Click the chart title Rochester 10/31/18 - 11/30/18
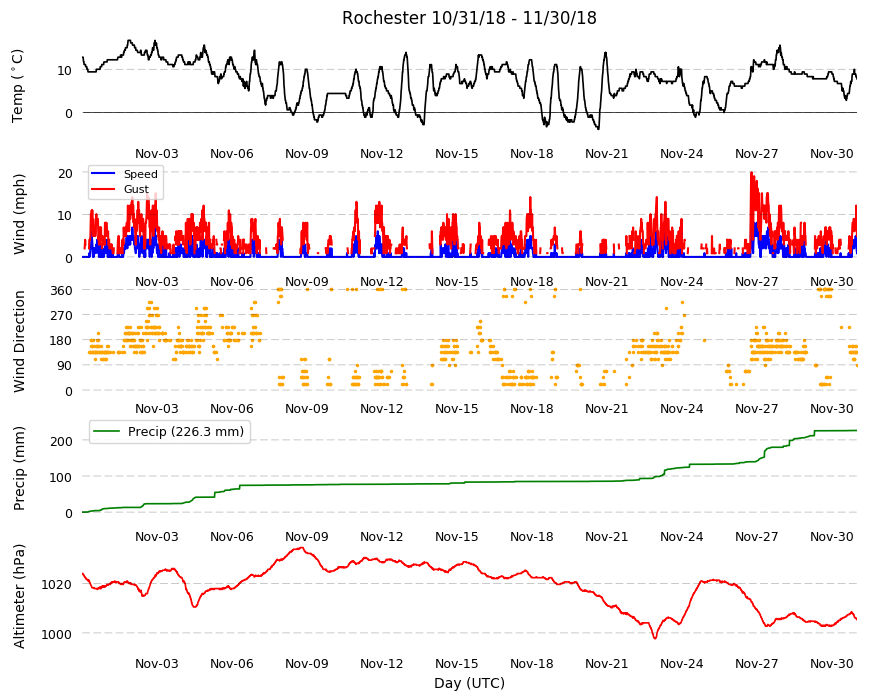This screenshot has width=870, height=700. 469,18
